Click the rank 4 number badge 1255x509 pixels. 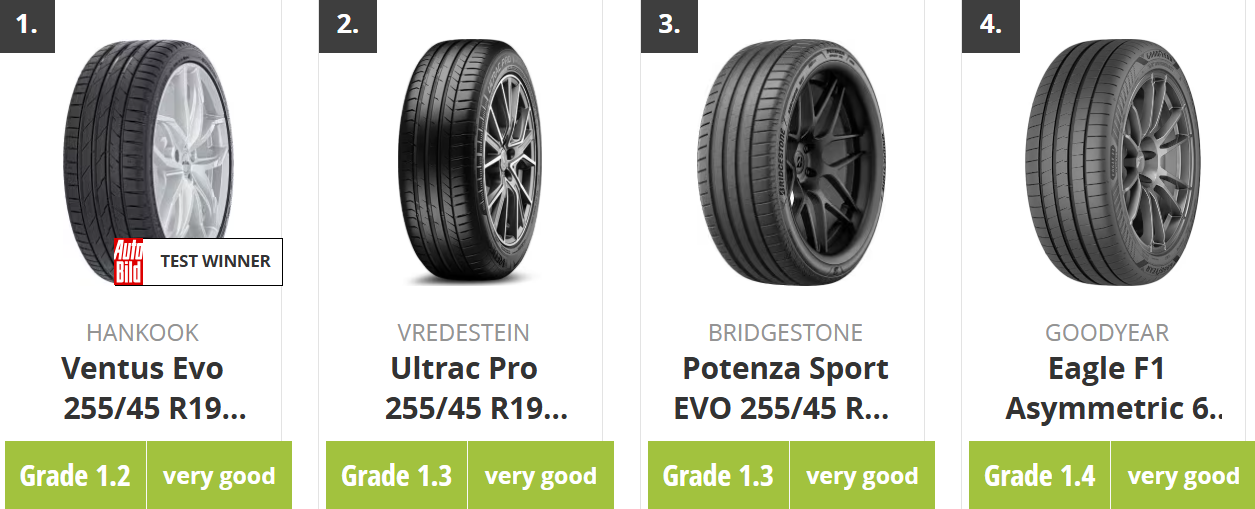[990, 25]
